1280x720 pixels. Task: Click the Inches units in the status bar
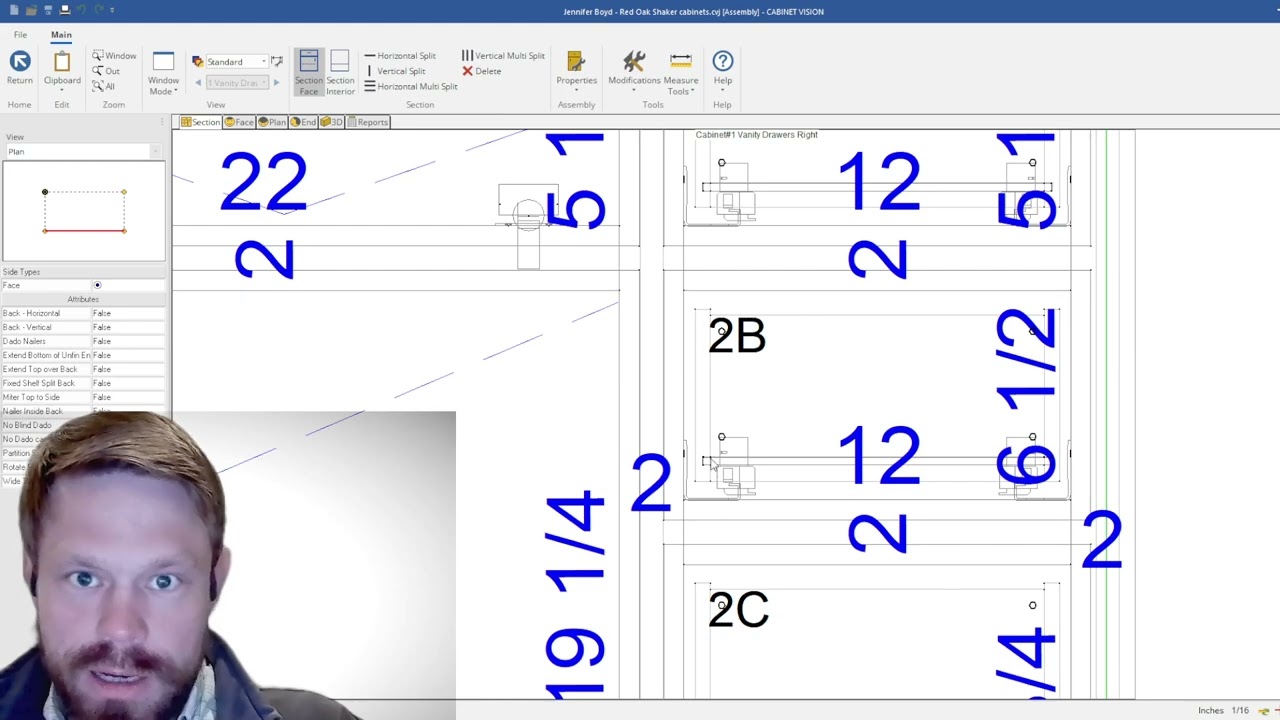pyautogui.click(x=1211, y=711)
